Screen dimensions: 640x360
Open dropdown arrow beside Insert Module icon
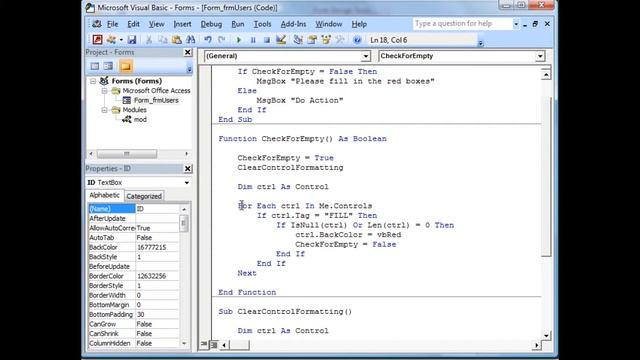click(121, 40)
